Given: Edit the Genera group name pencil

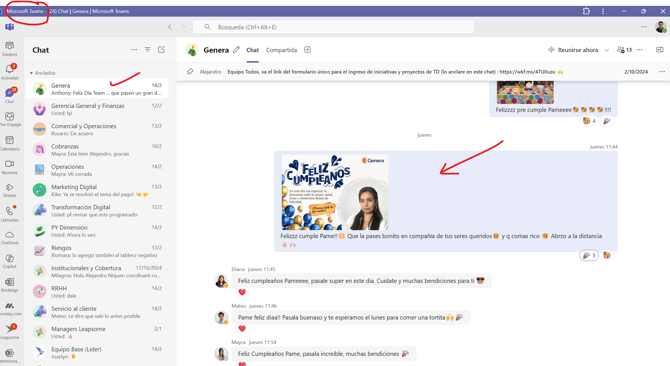Looking at the screenshot, I should (x=236, y=50).
